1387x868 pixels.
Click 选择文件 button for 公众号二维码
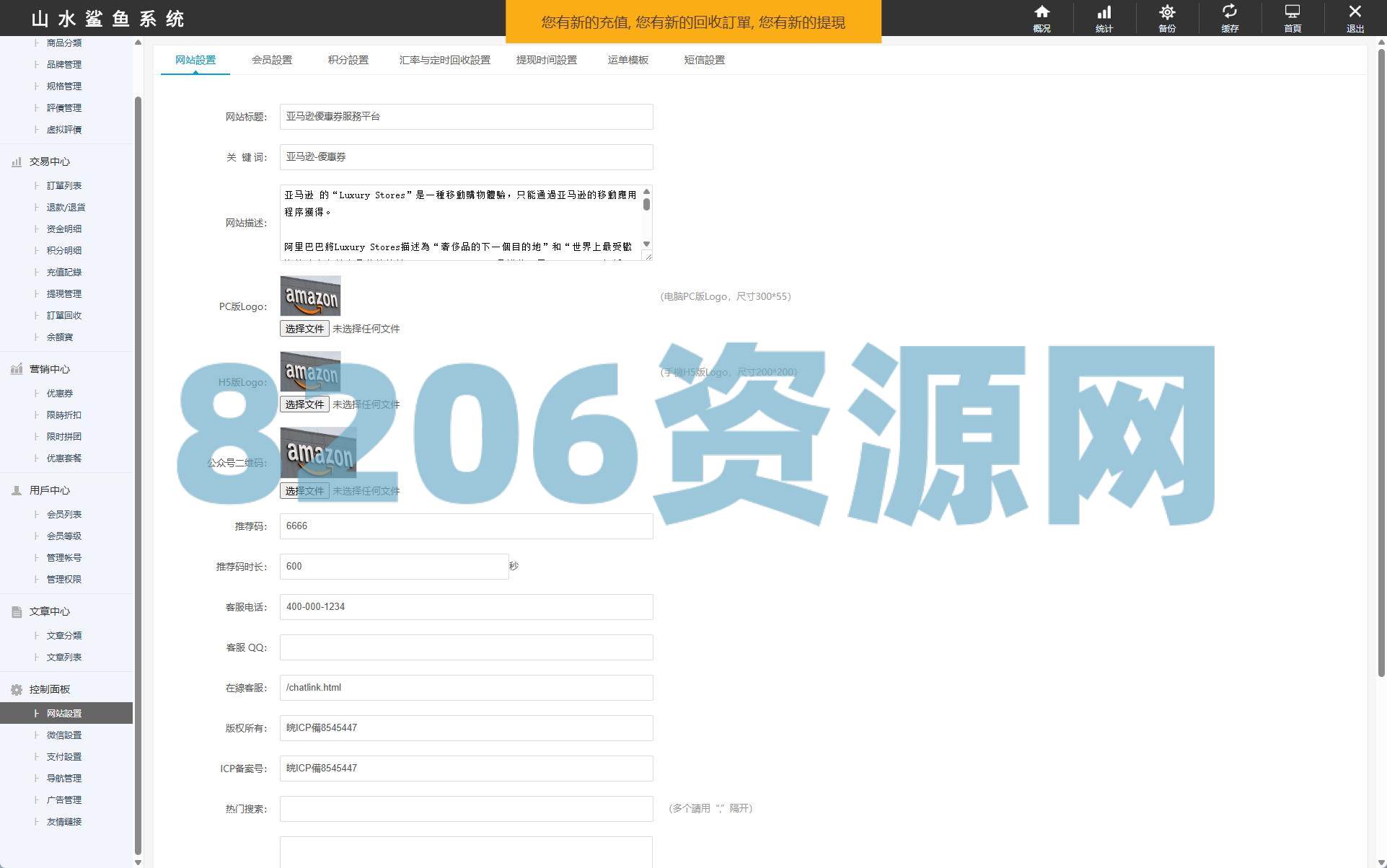tap(304, 491)
